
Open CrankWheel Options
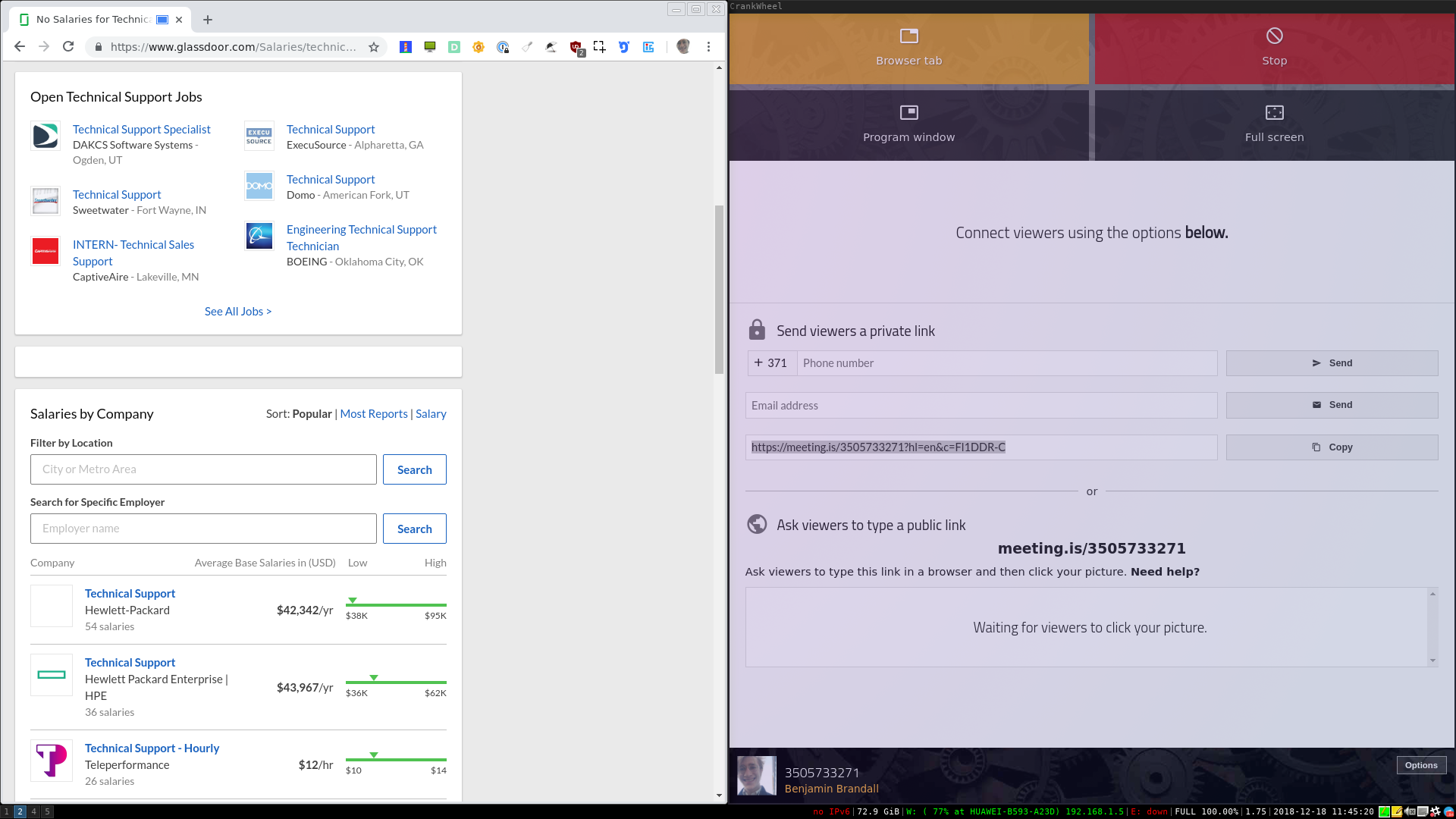pos(1421,765)
